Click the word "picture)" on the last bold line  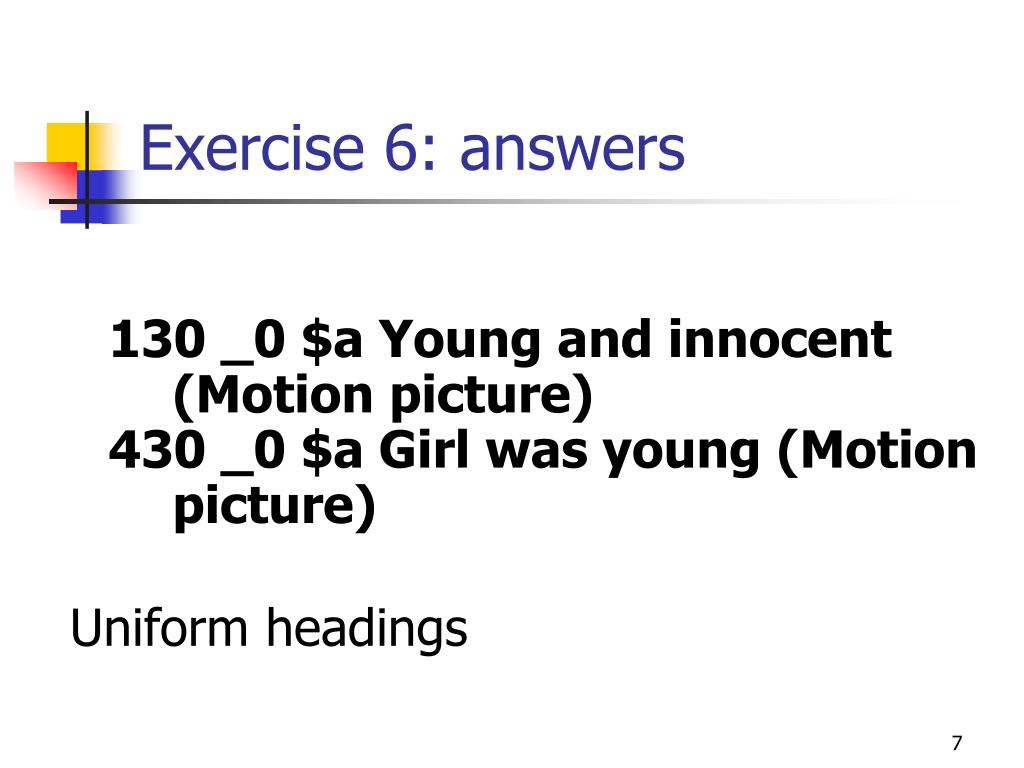tap(275, 507)
